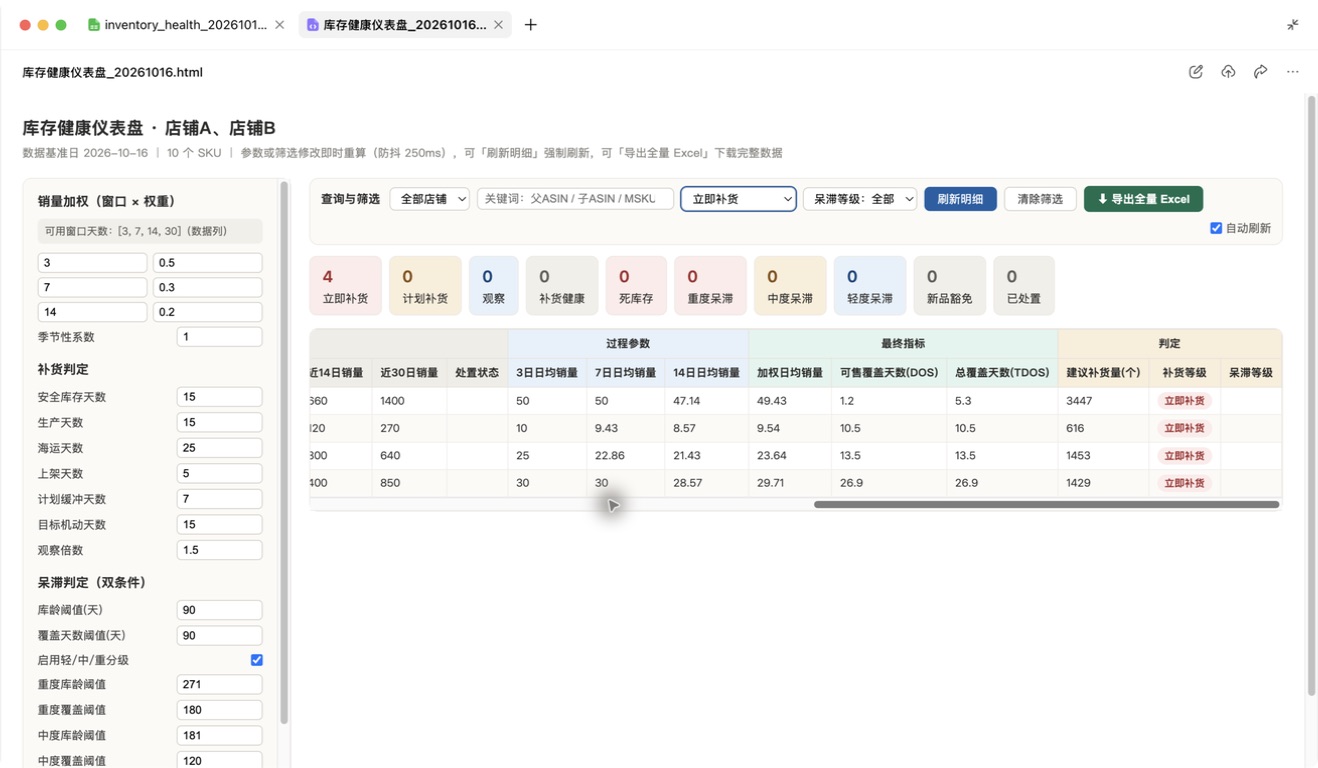
Task: Click the 清除筛选 button
Action: [1040, 199]
